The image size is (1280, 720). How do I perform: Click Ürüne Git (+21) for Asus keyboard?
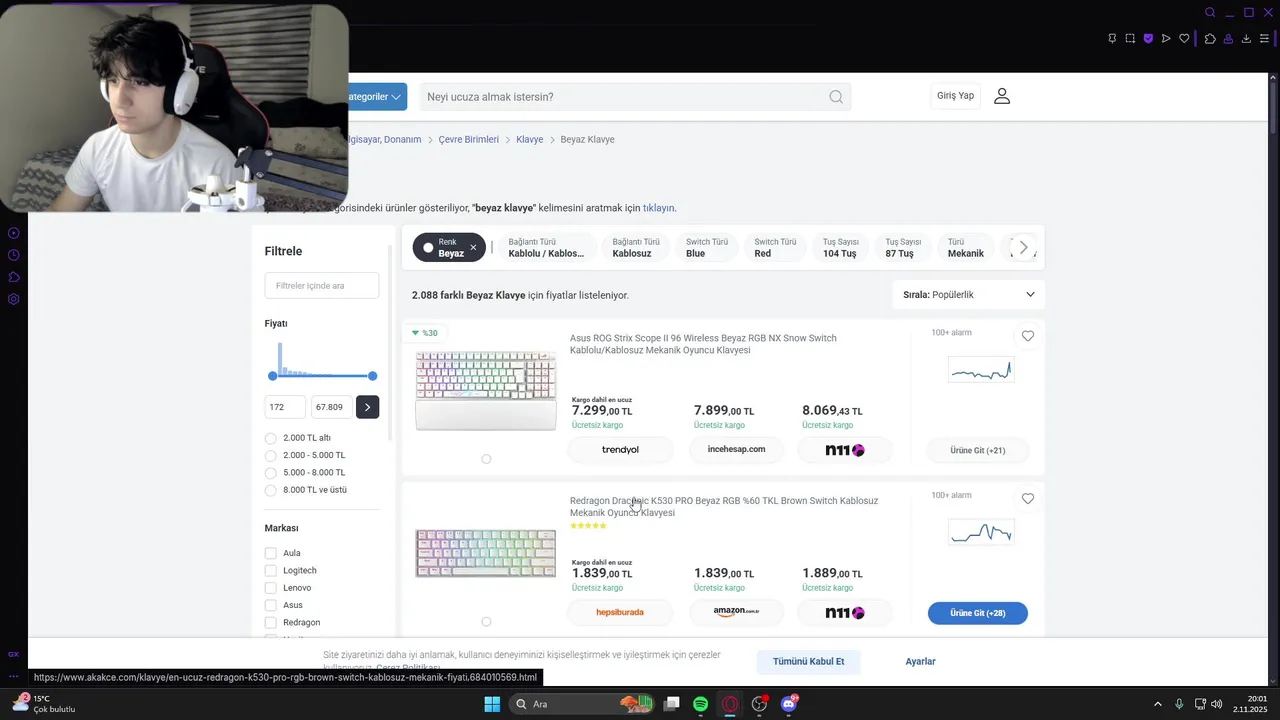[x=977, y=450]
